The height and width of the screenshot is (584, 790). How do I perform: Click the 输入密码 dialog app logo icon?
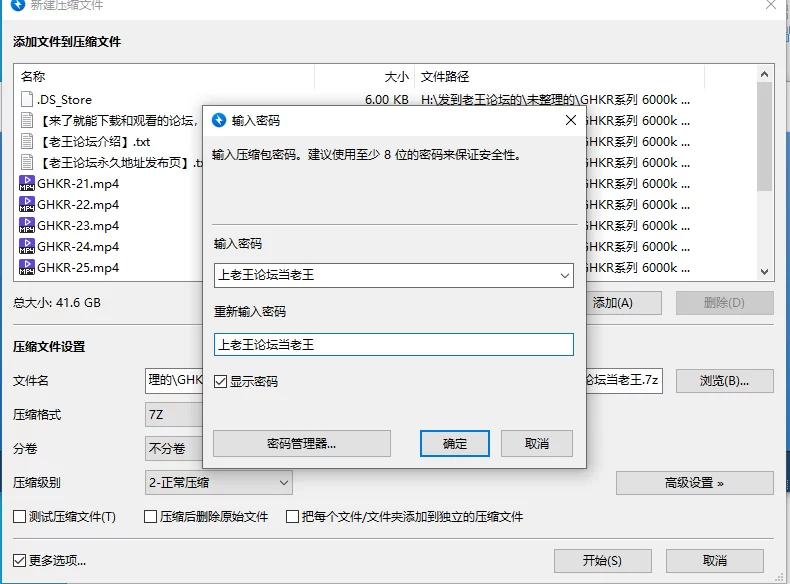click(219, 120)
